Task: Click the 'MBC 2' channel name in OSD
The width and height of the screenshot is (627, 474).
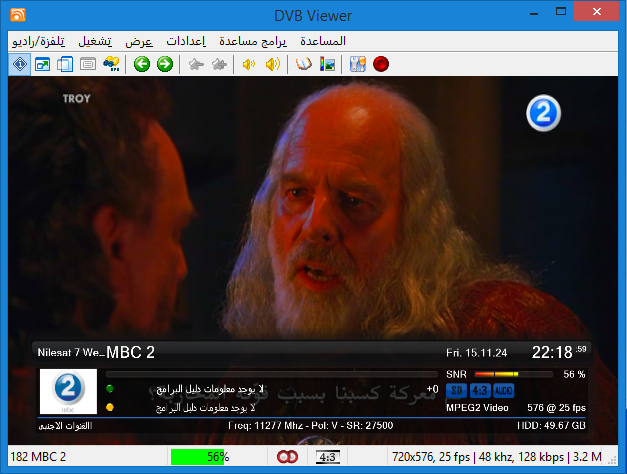Action: pos(130,352)
